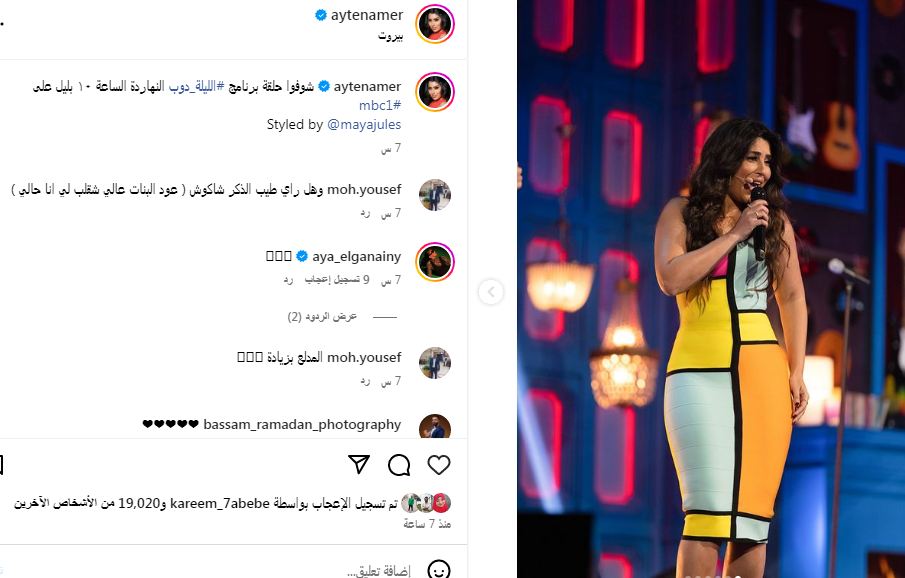
Task: Open aytenamer profile picture in post header
Action: coord(435,24)
